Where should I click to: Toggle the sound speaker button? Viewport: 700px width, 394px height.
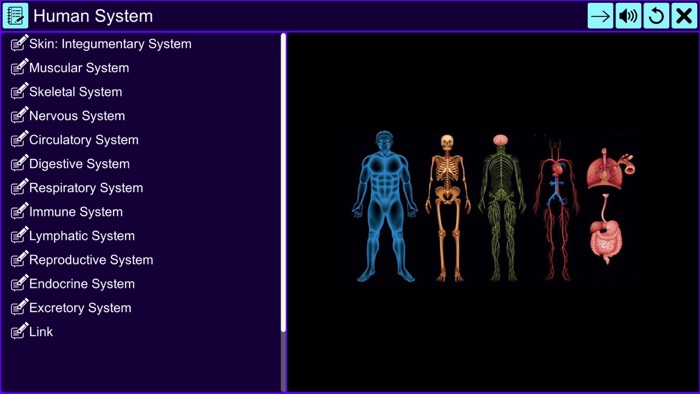tap(628, 16)
